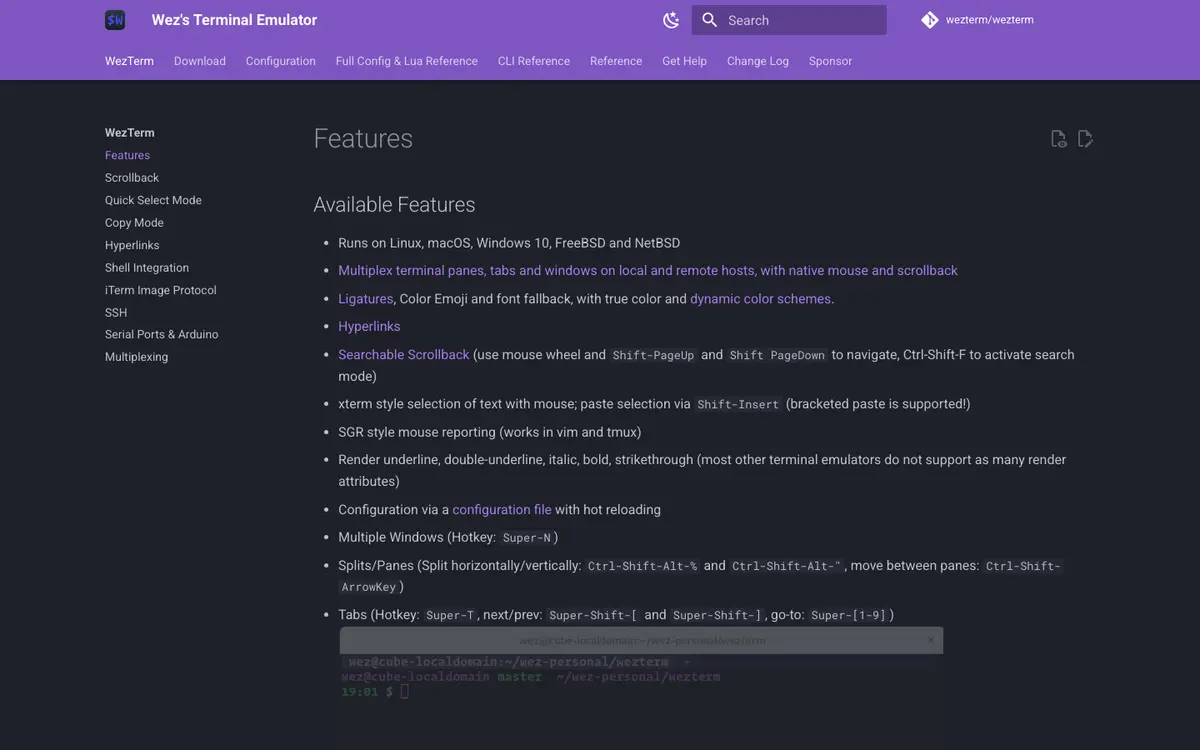Click the SGR style mouse reporting line

pyautogui.click(x=490, y=432)
